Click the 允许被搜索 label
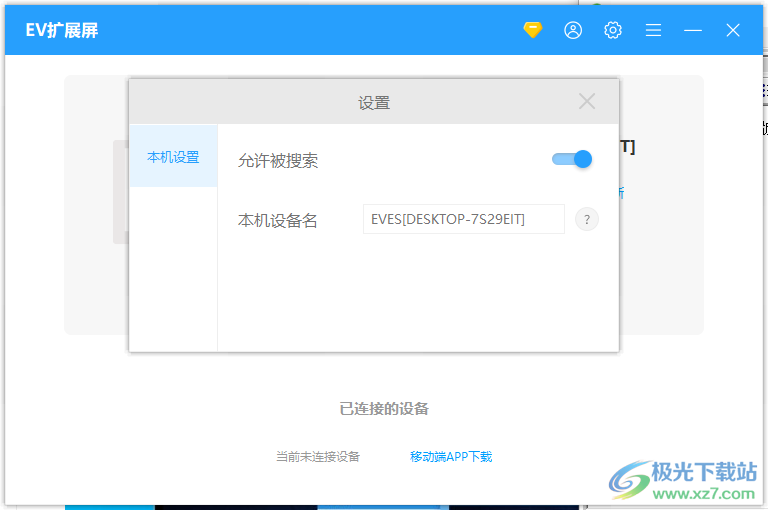 click(278, 161)
